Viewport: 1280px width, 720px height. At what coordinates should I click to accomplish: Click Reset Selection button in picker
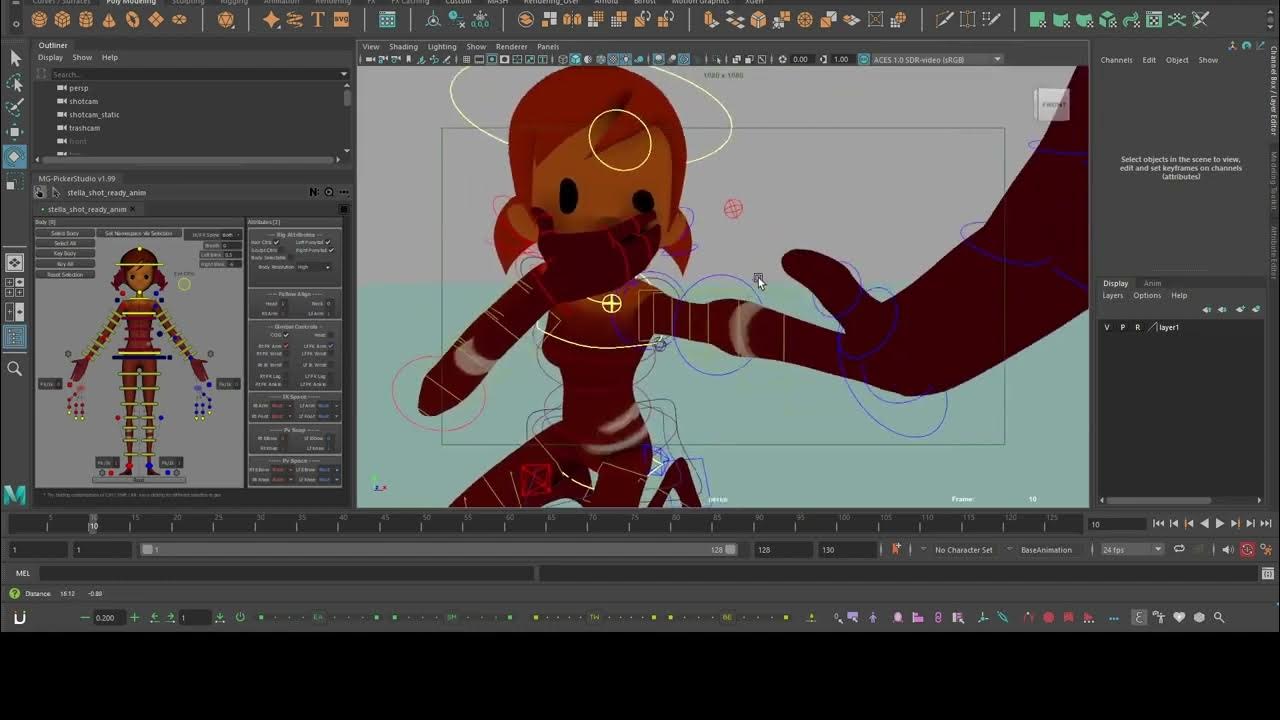click(x=65, y=274)
